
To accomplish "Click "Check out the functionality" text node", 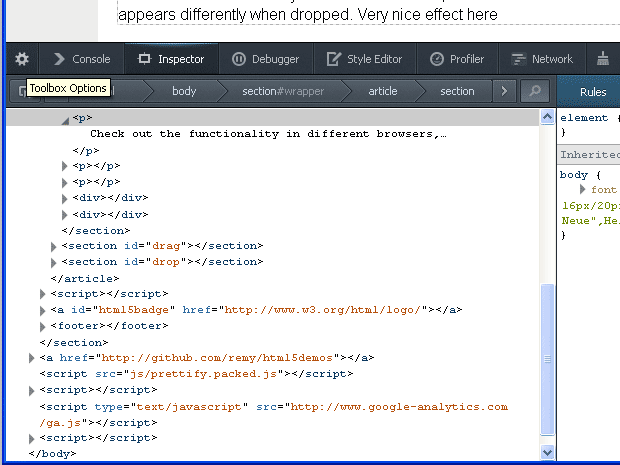I will pyautogui.click(x=268, y=134).
